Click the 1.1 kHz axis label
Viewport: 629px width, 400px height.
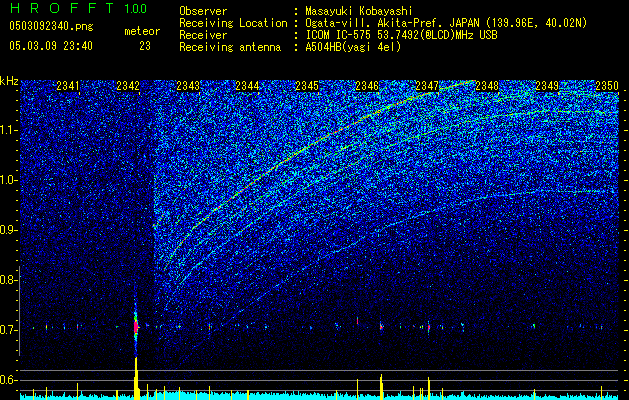[x=8, y=130]
